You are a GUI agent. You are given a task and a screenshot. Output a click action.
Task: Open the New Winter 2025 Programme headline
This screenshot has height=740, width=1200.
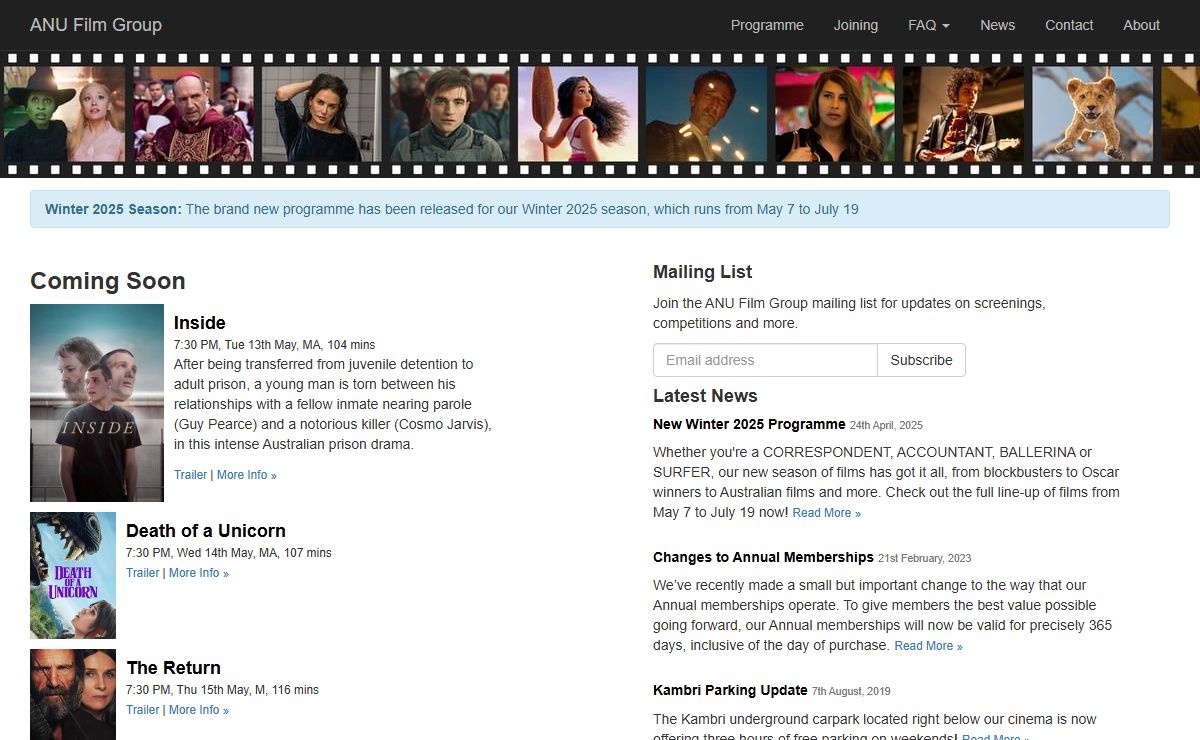749,424
